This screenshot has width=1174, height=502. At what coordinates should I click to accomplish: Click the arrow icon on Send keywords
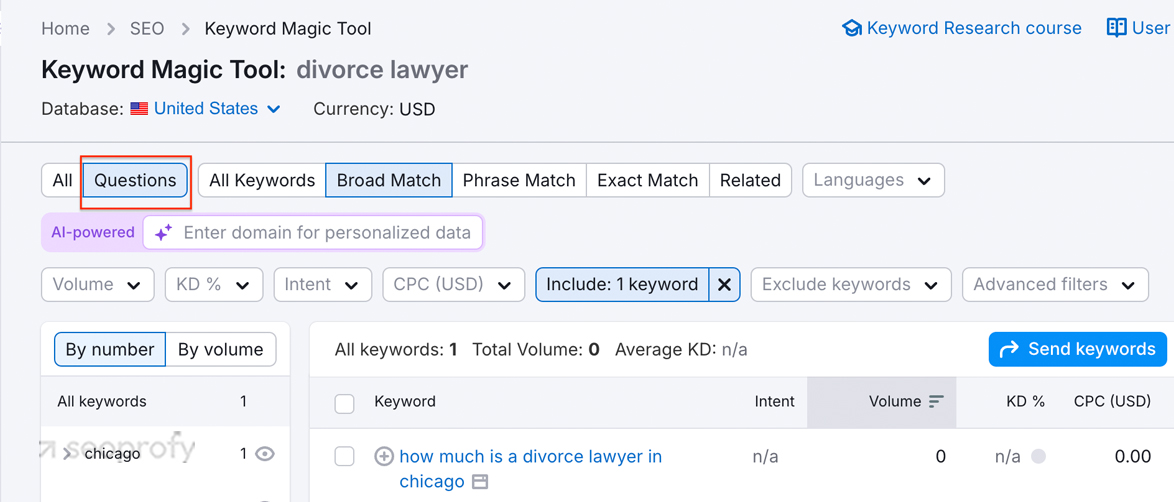1010,349
